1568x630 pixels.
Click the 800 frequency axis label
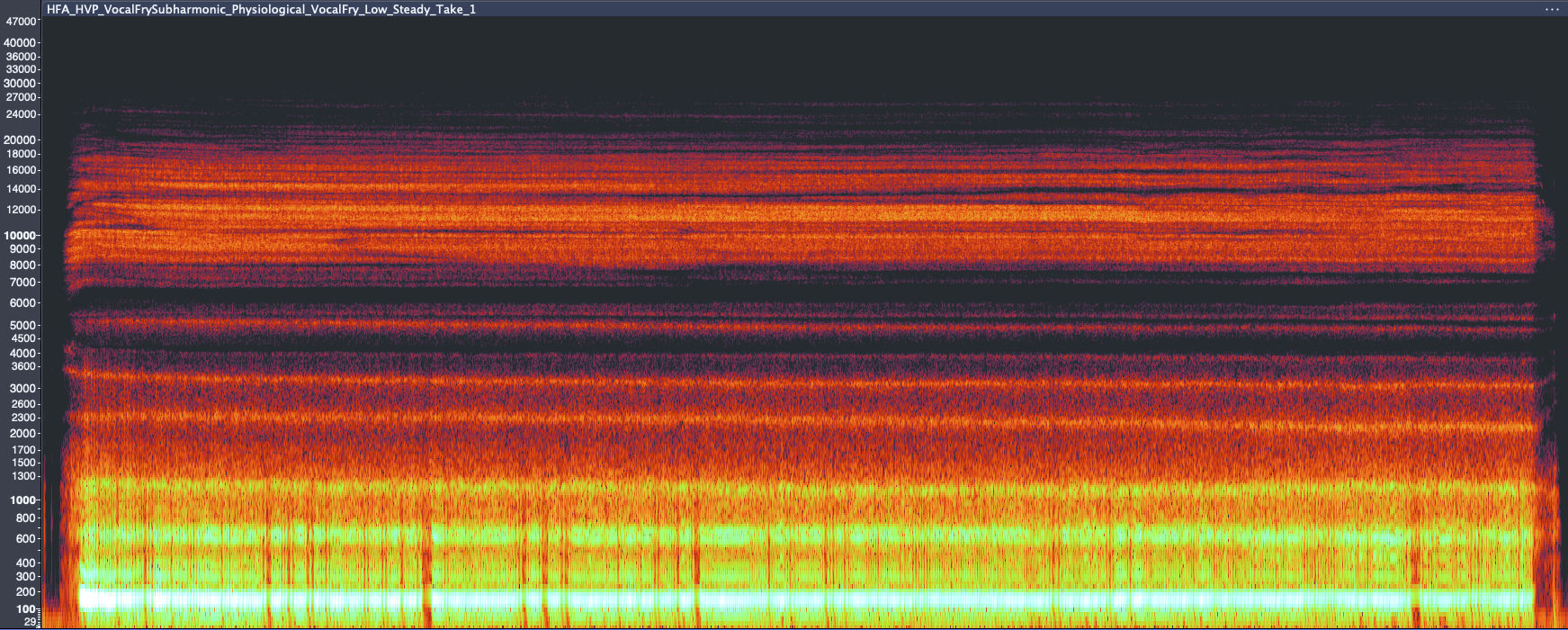point(26,518)
